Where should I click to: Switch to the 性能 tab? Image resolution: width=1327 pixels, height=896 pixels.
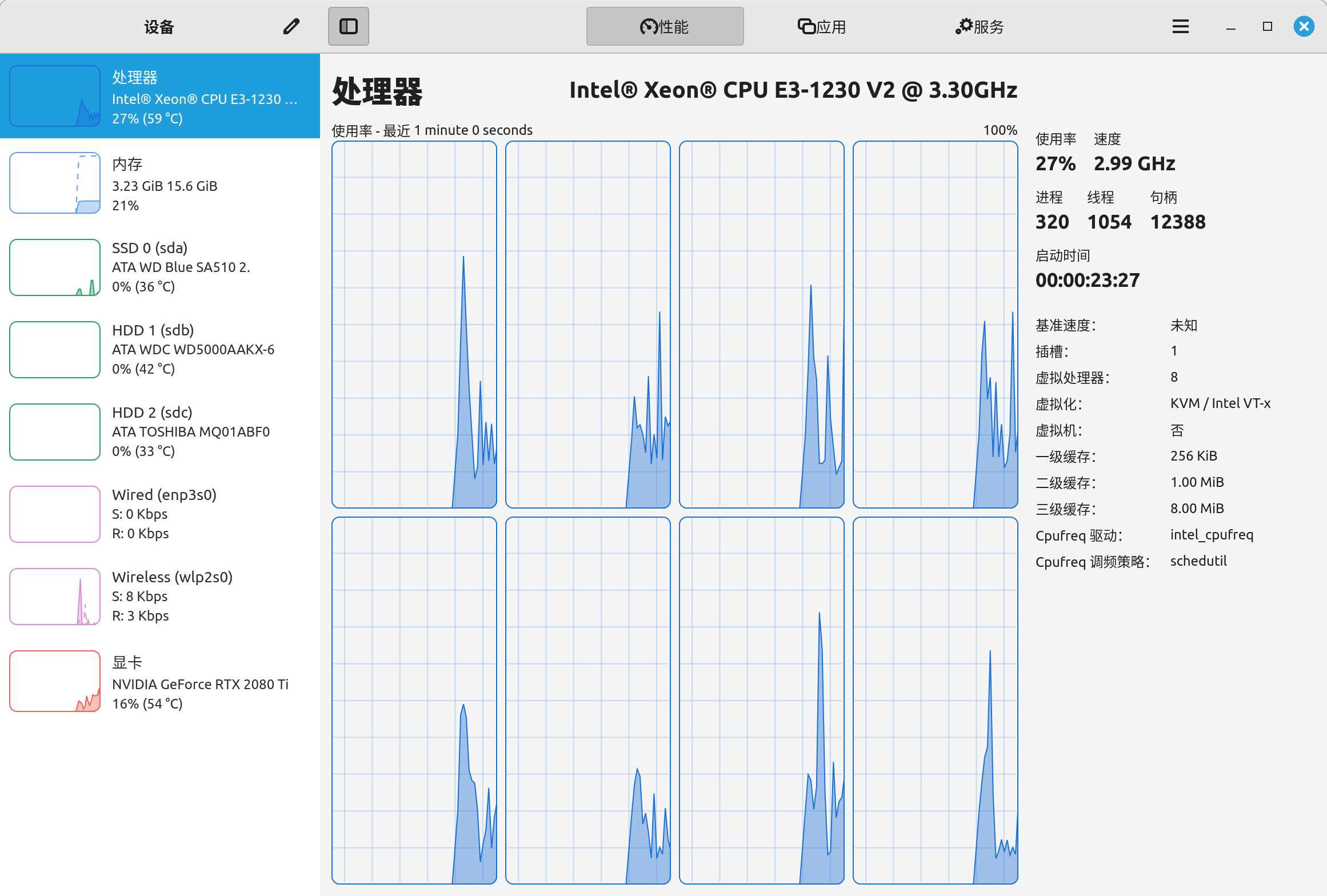[x=665, y=26]
